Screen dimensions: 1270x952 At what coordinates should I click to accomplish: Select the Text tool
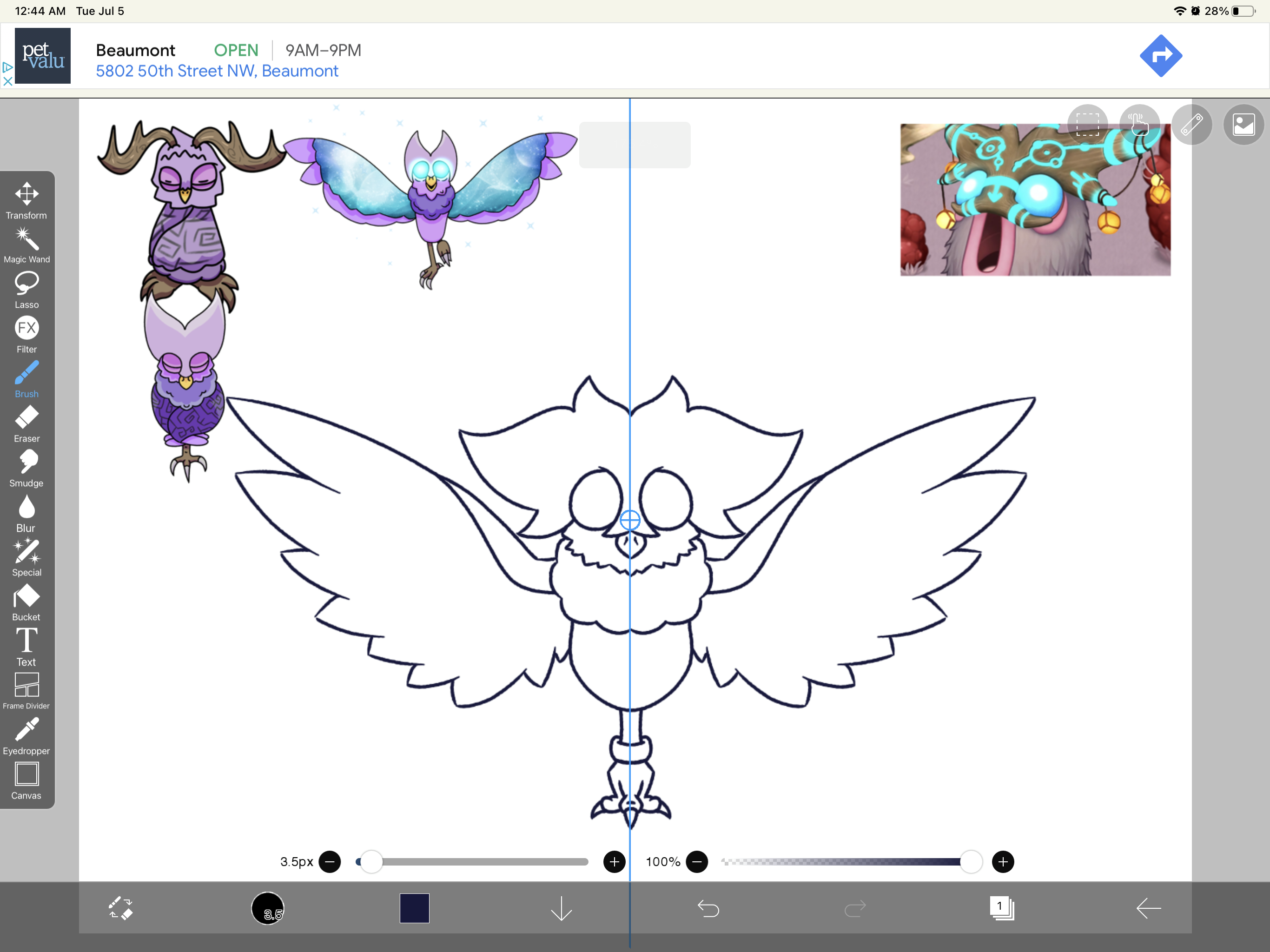(x=26, y=647)
